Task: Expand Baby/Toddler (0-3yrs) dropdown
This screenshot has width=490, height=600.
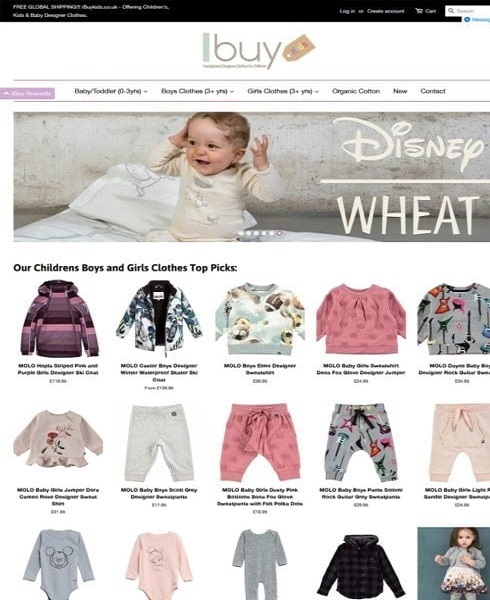Action: [111, 91]
